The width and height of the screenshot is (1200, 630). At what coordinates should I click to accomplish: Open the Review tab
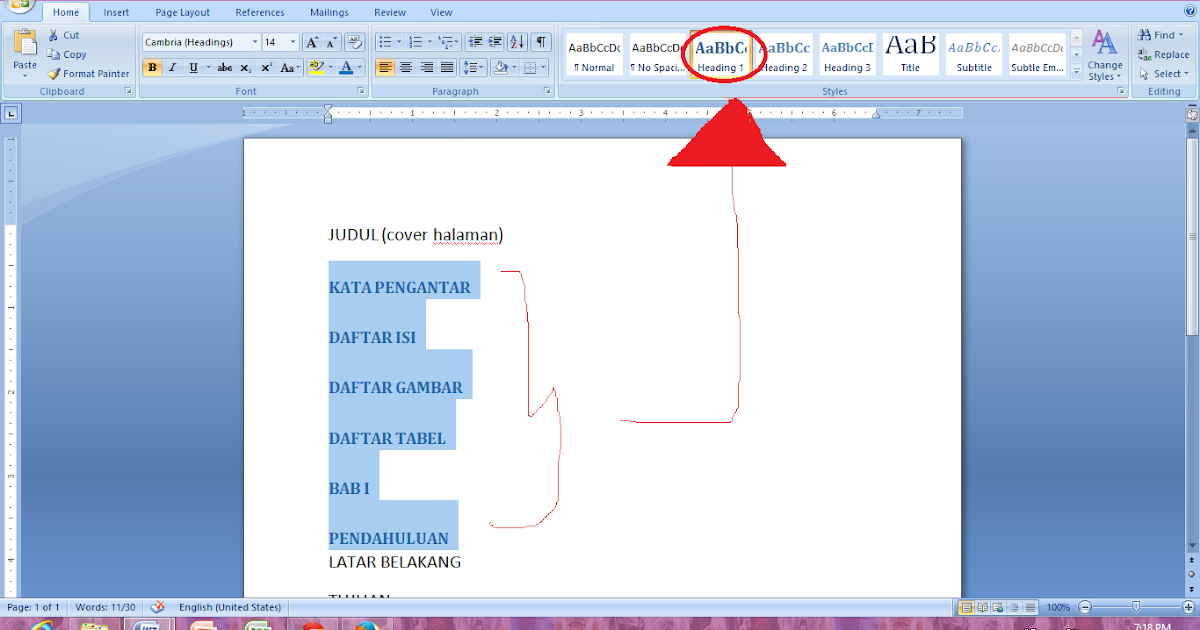390,12
